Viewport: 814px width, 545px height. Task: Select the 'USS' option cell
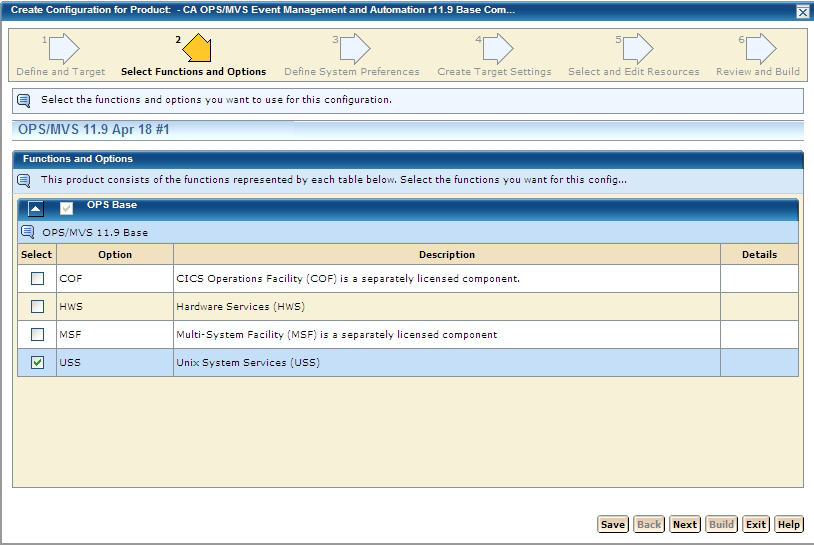pyautogui.click(x=115, y=362)
